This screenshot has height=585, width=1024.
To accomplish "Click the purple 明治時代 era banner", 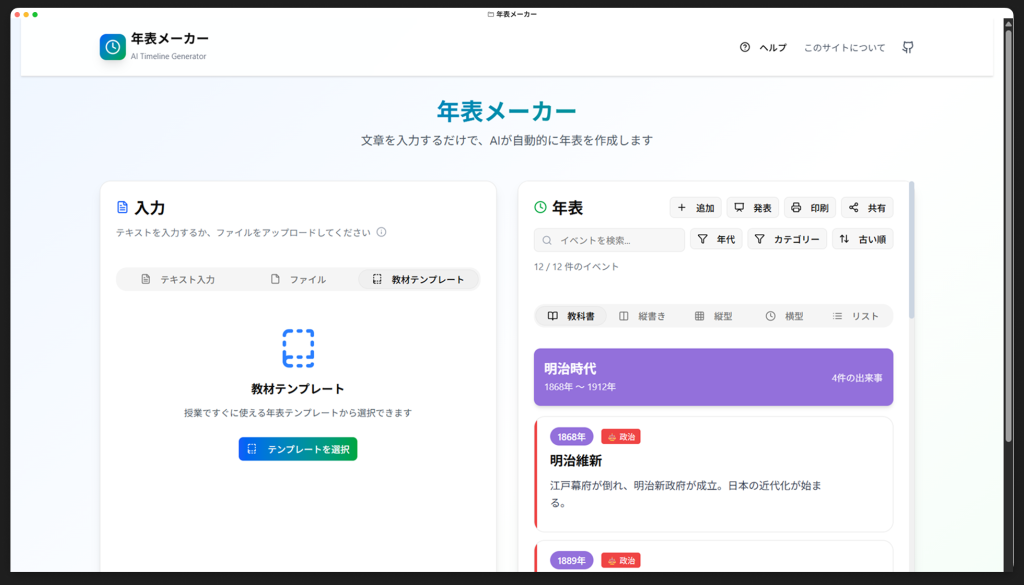I will (713, 377).
